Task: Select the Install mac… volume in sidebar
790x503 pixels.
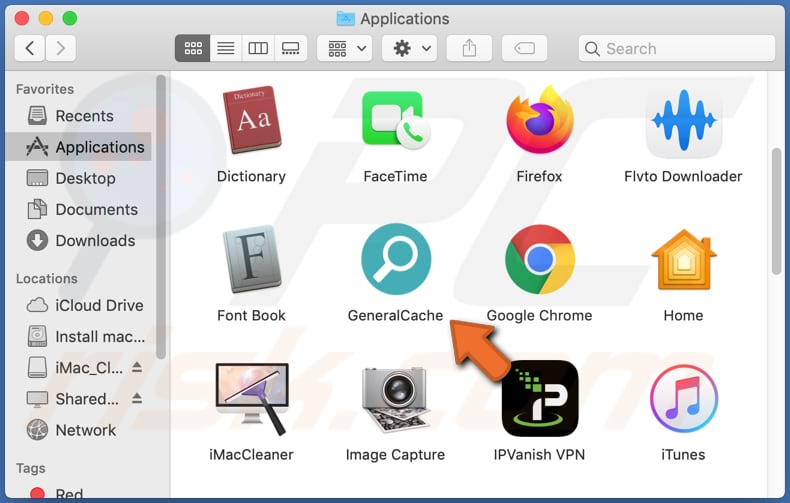Action: coord(79,337)
